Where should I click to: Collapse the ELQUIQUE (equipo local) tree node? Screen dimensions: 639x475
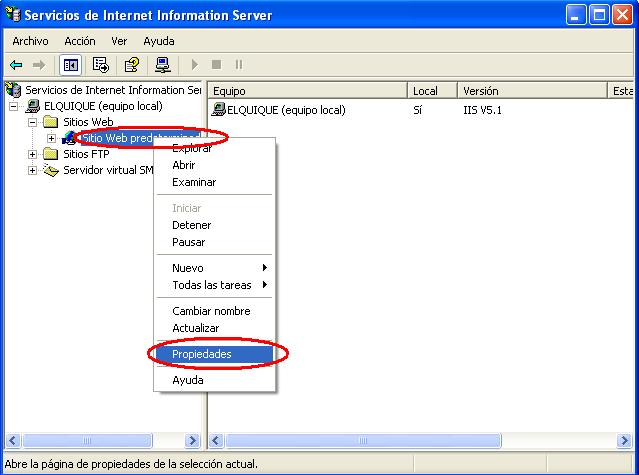[14, 106]
